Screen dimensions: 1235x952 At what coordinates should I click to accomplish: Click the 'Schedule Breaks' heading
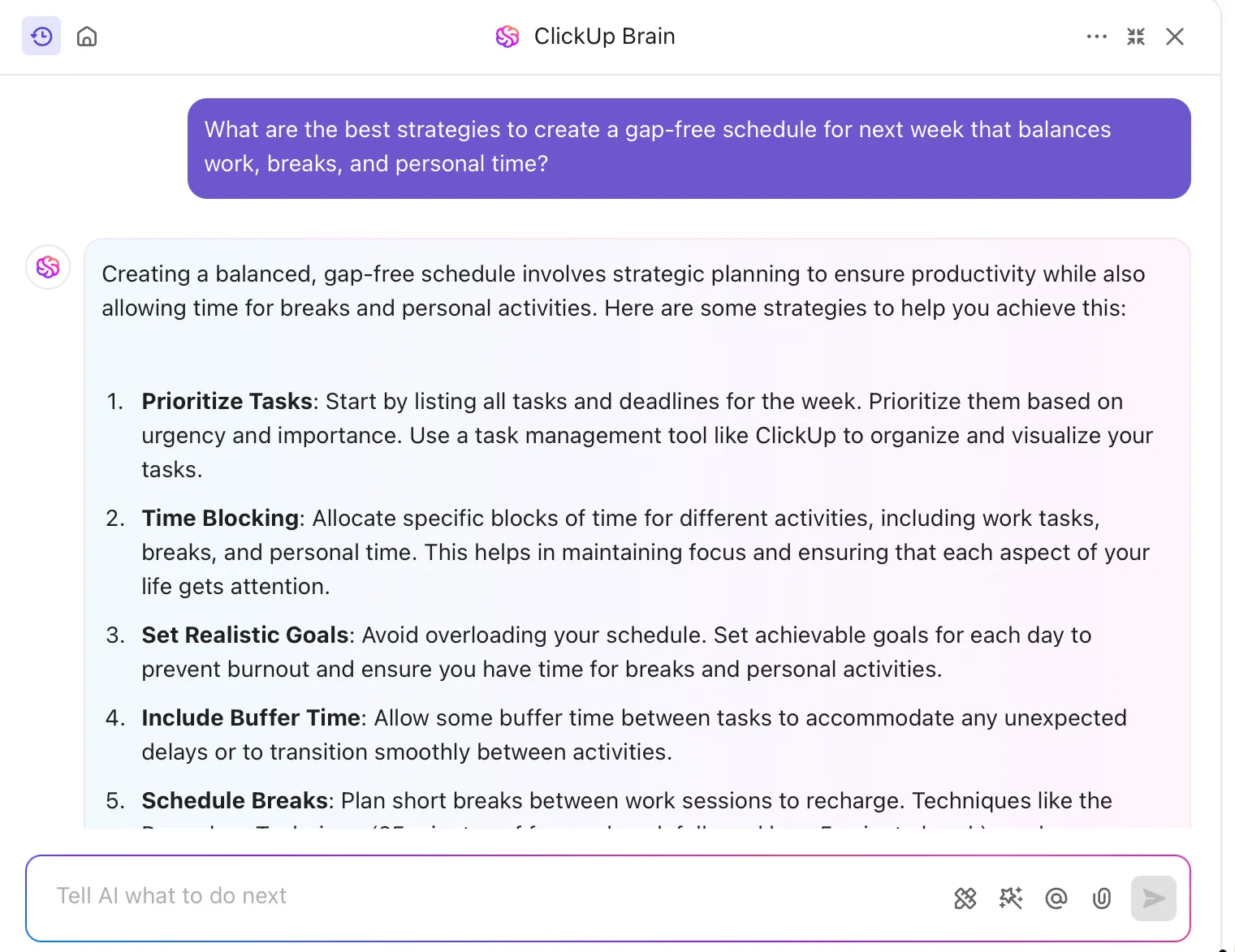pos(235,801)
